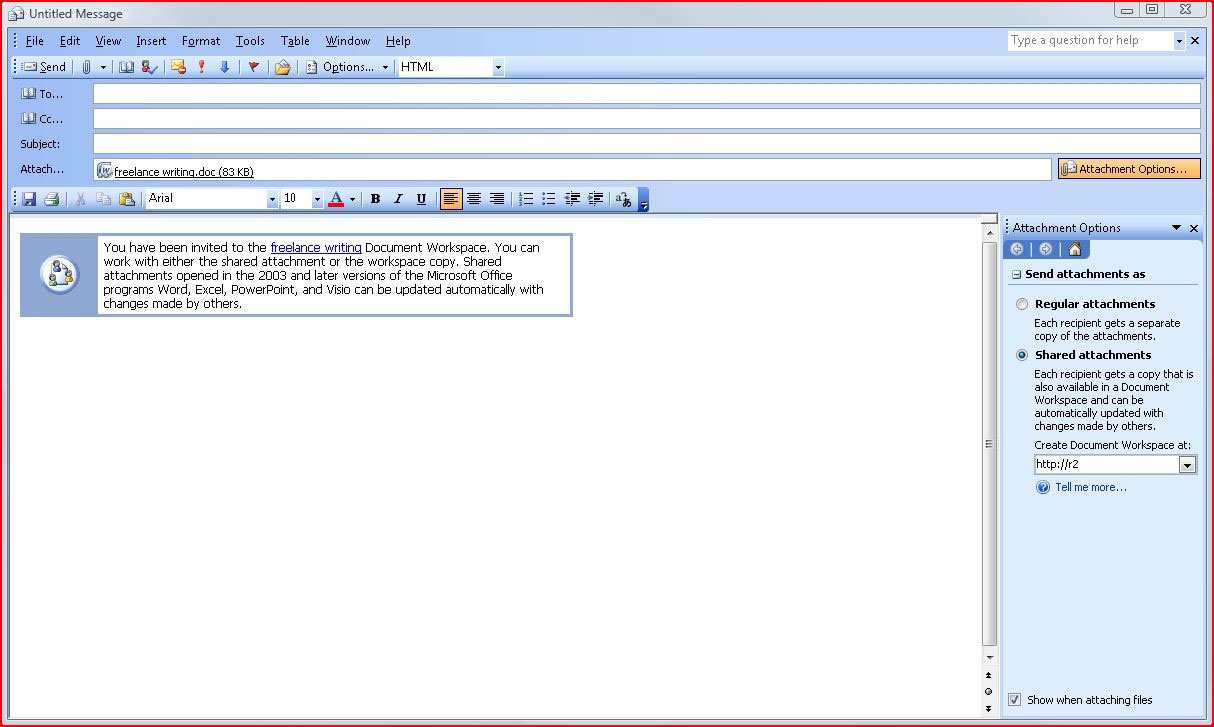Screen dimensions: 1214x727
Task: Select the Regular attachments radio button
Action: [1021, 304]
